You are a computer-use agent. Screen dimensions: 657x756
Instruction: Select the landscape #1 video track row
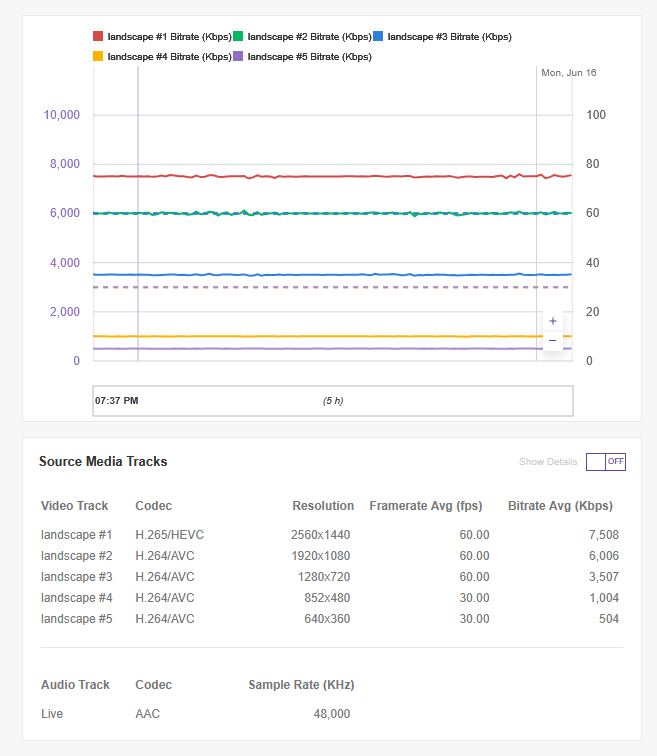click(329, 535)
